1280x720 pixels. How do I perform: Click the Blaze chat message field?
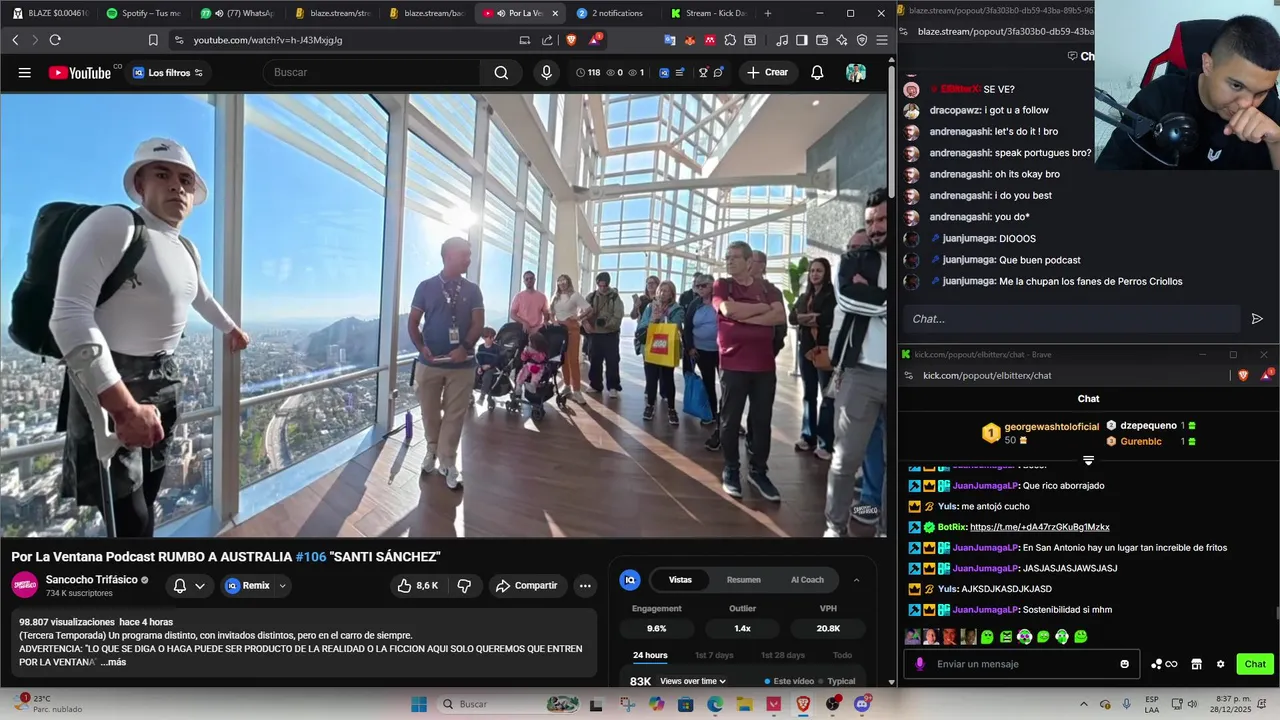pyautogui.click(x=1073, y=319)
